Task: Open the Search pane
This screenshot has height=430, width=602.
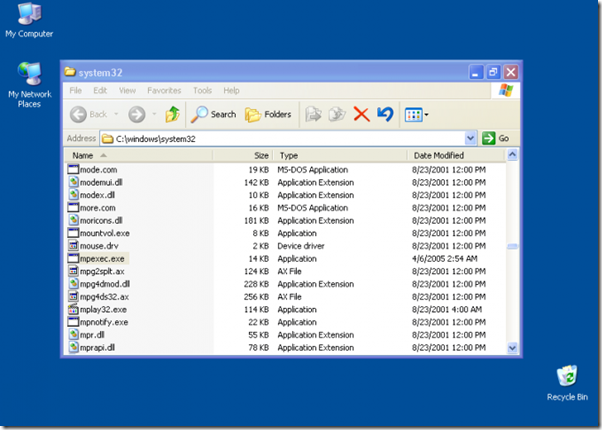Action: click(213, 114)
